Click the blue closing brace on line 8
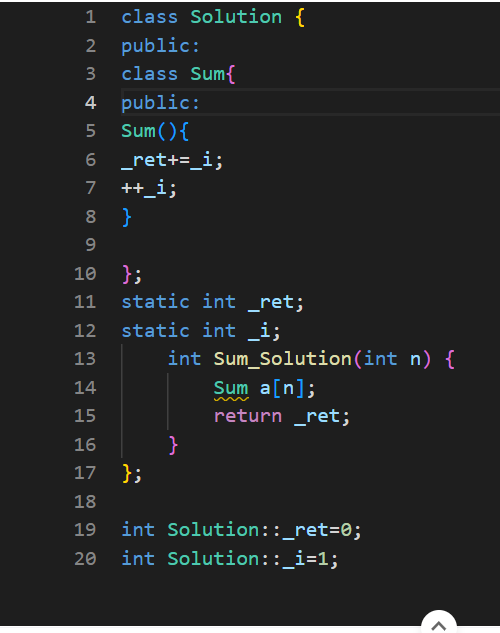The width and height of the screenshot is (500, 633). tap(127, 218)
